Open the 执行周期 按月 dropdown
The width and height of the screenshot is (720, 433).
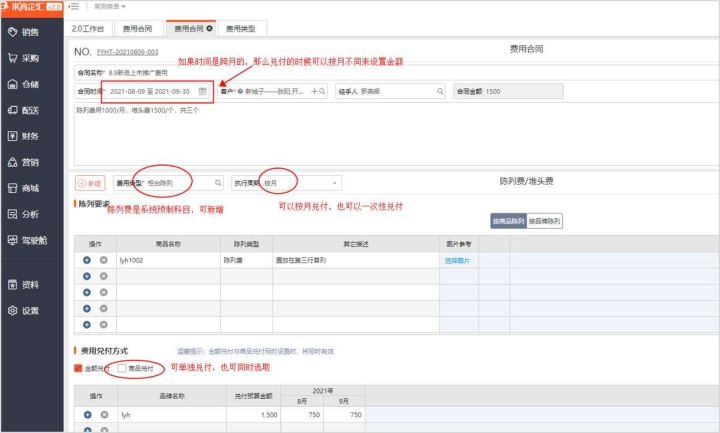click(x=300, y=184)
